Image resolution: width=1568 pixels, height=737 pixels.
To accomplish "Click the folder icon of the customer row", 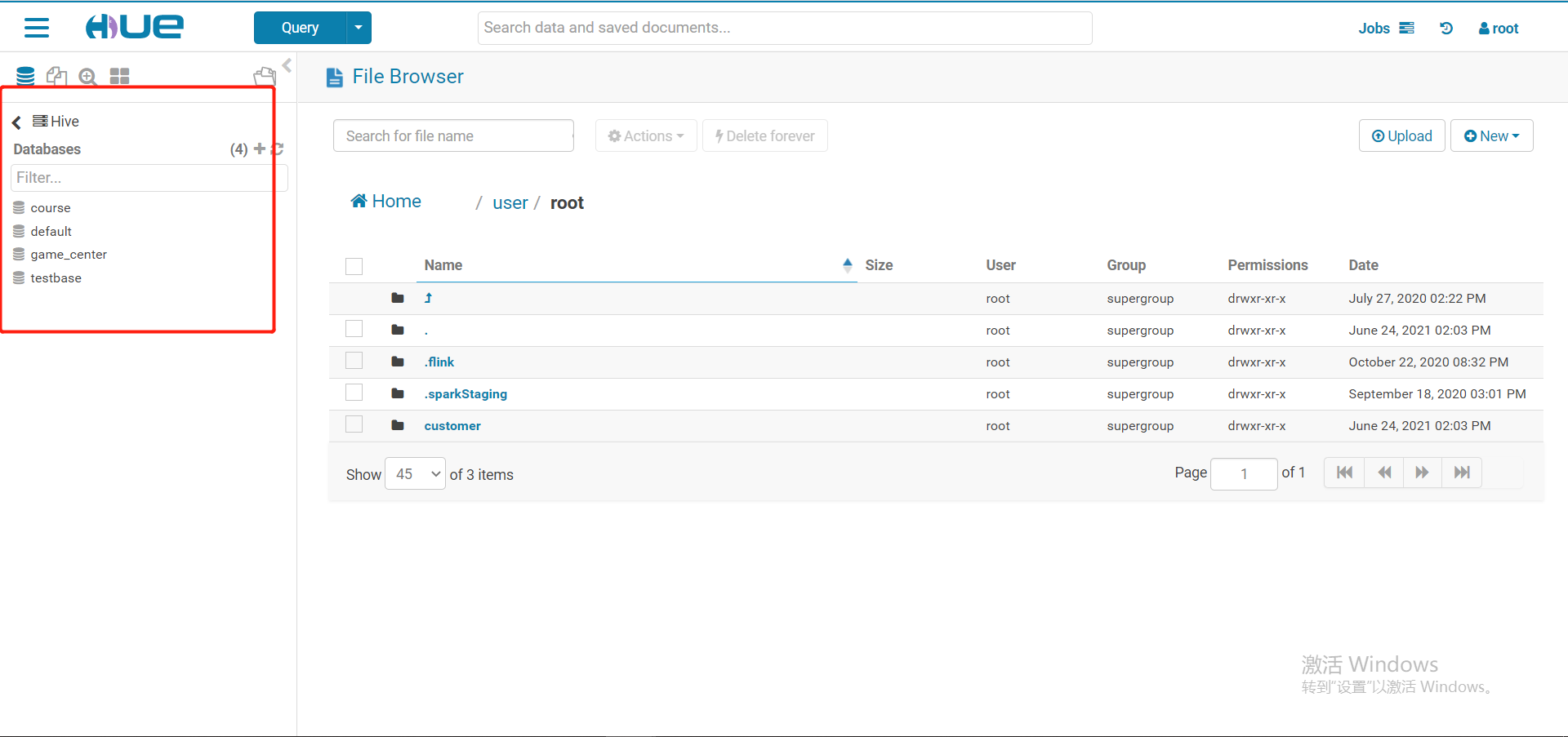I will (398, 425).
